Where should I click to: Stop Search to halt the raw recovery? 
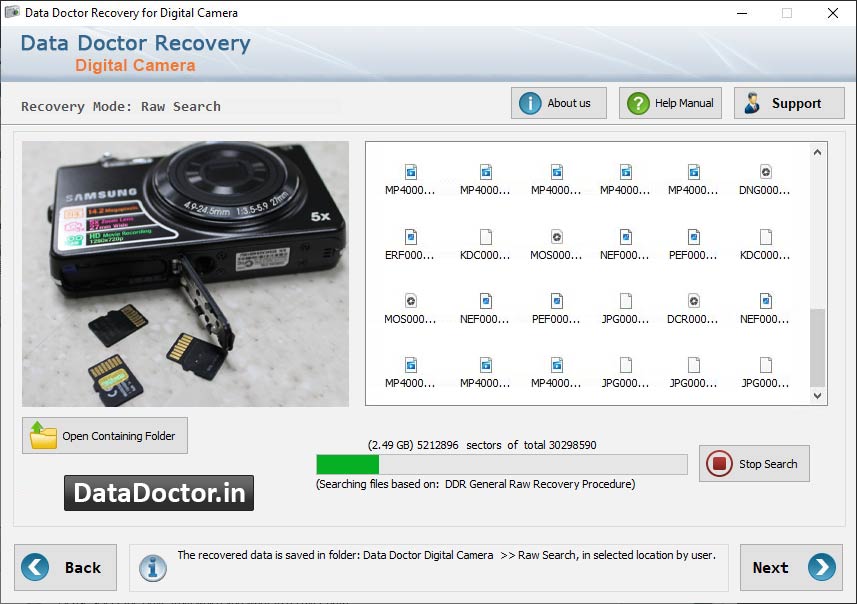click(x=753, y=463)
